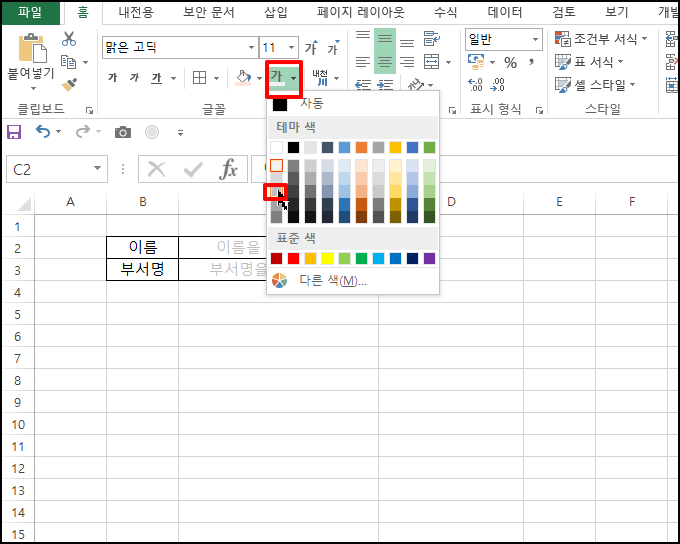Click the camera icon in quick access toolbar
The height and width of the screenshot is (544, 680).
[123, 132]
